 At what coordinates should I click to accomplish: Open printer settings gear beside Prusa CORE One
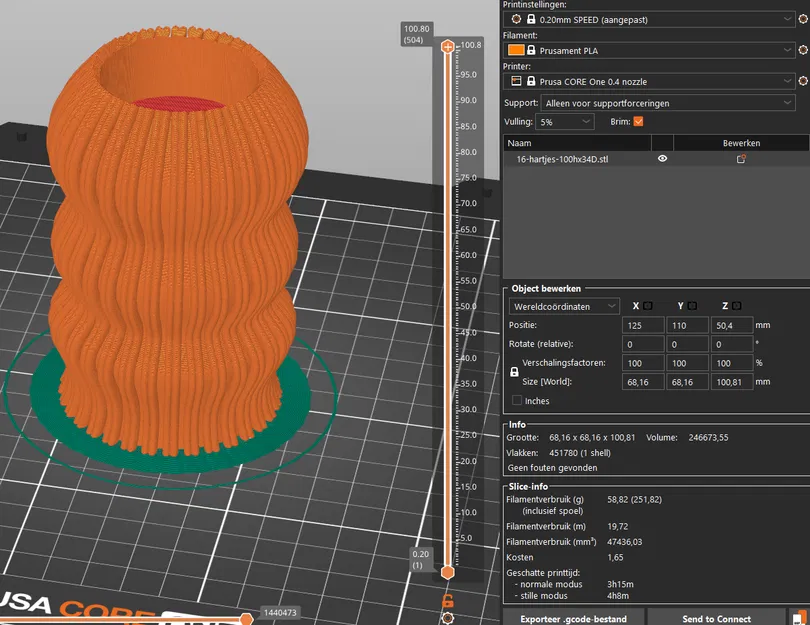tap(804, 80)
